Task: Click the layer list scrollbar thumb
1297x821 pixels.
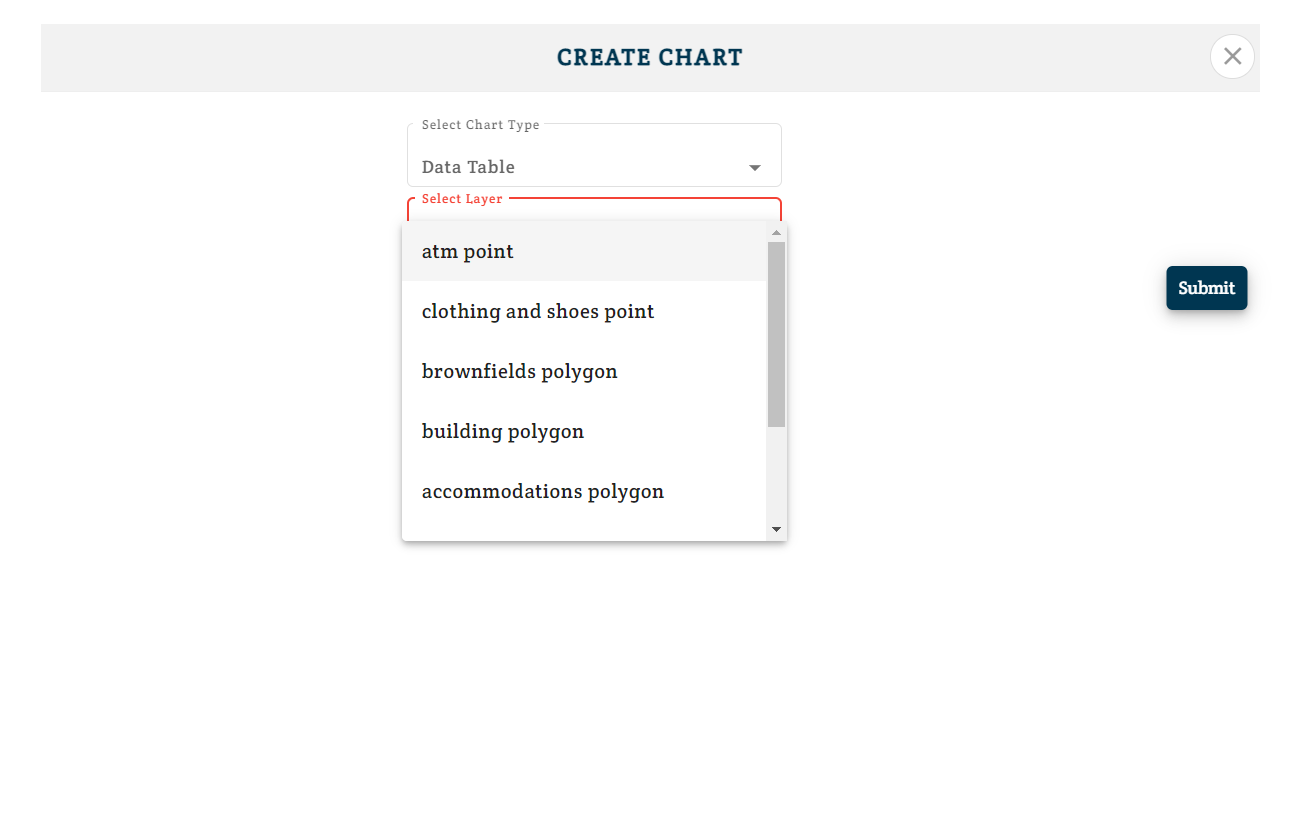Action: click(x=776, y=334)
